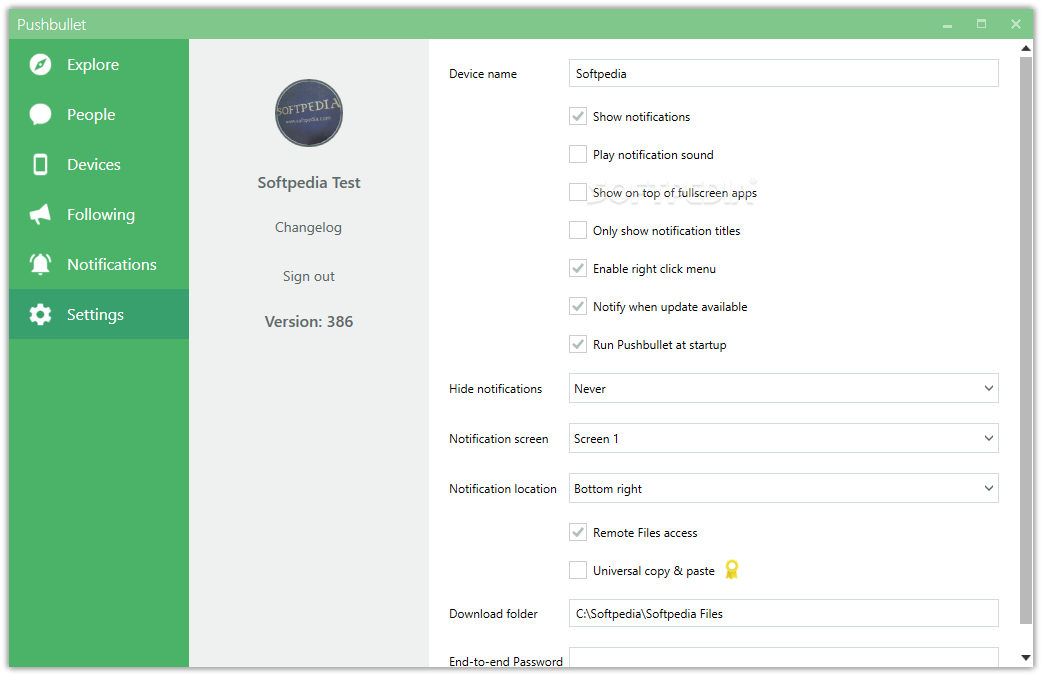The width and height of the screenshot is (1042, 676).
Task: Minimize the Pushbullet window
Action: click(948, 25)
